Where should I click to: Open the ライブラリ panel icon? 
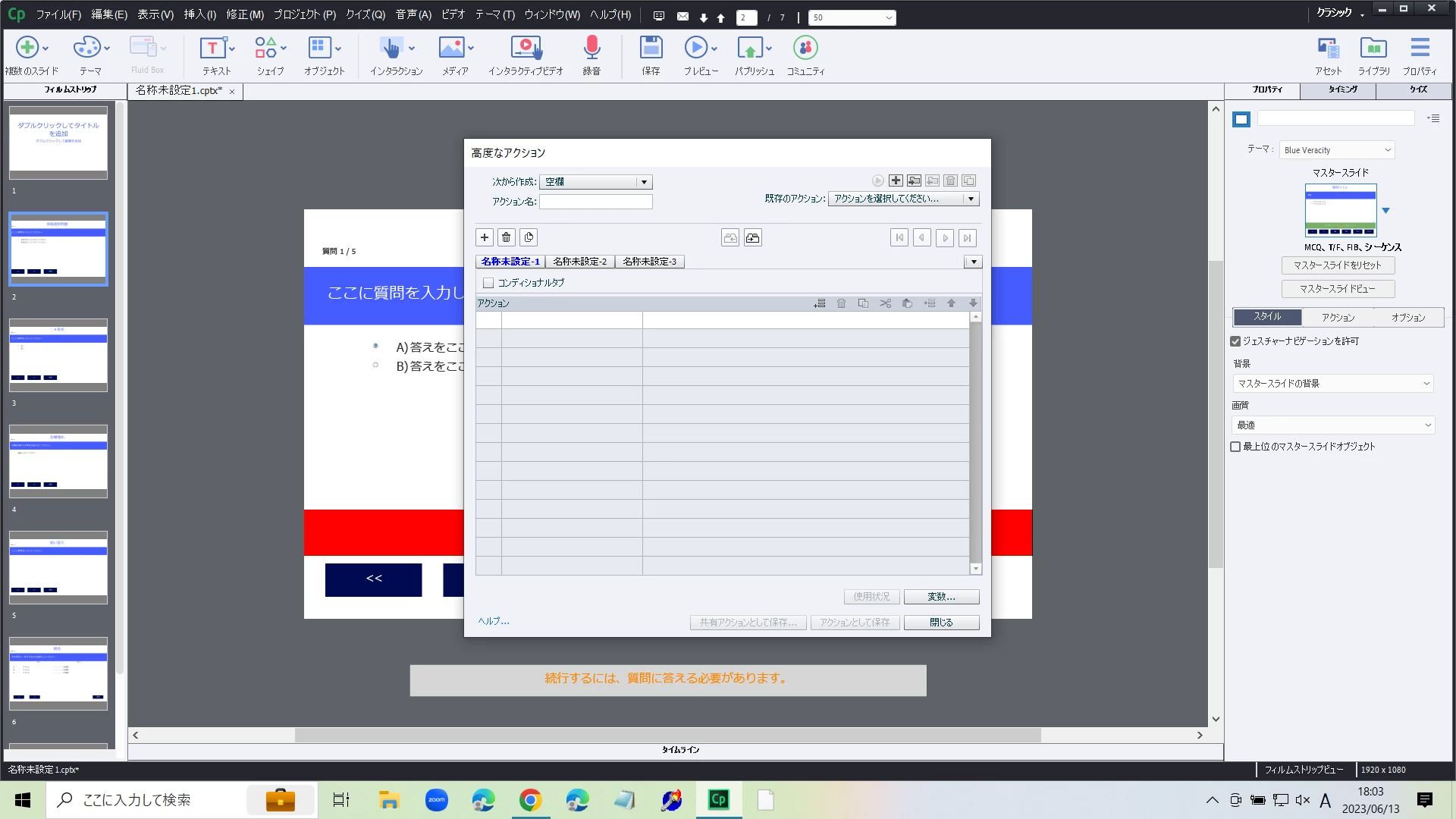coord(1373,49)
